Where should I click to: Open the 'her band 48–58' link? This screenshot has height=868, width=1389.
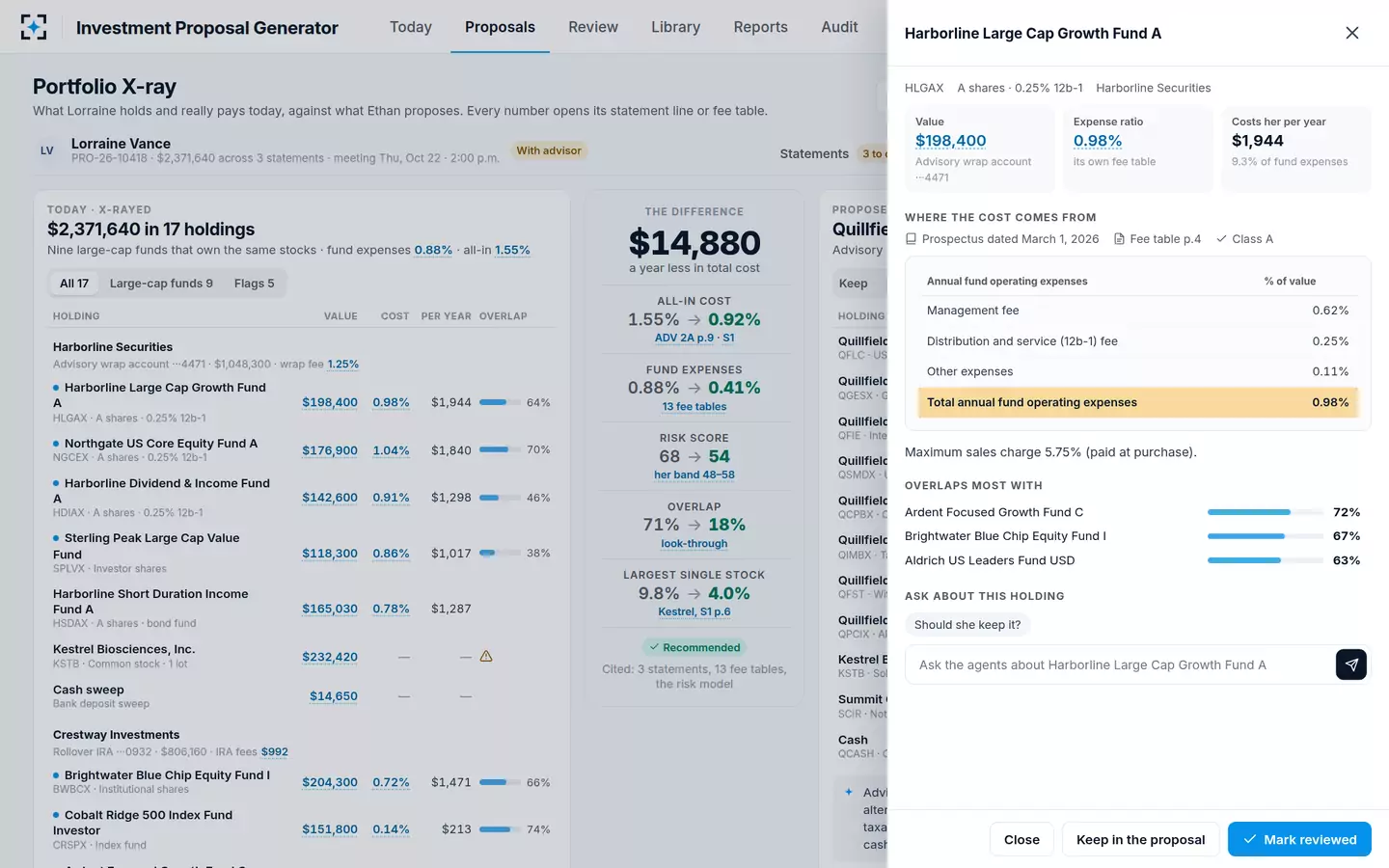tap(694, 475)
